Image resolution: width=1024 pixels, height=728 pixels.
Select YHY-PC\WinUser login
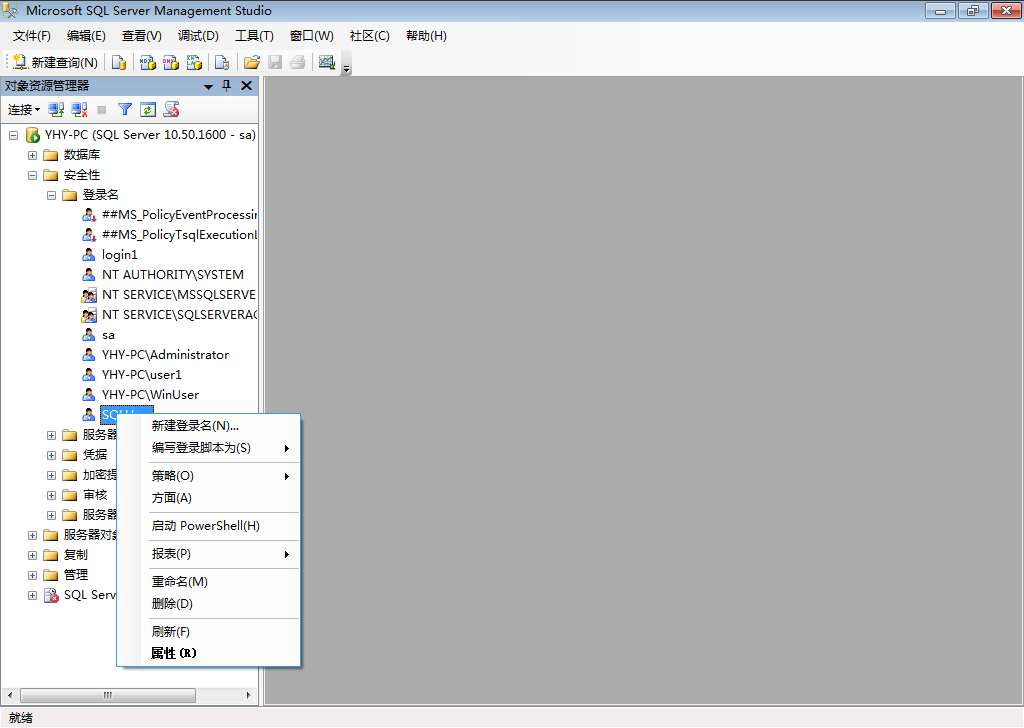coord(150,395)
